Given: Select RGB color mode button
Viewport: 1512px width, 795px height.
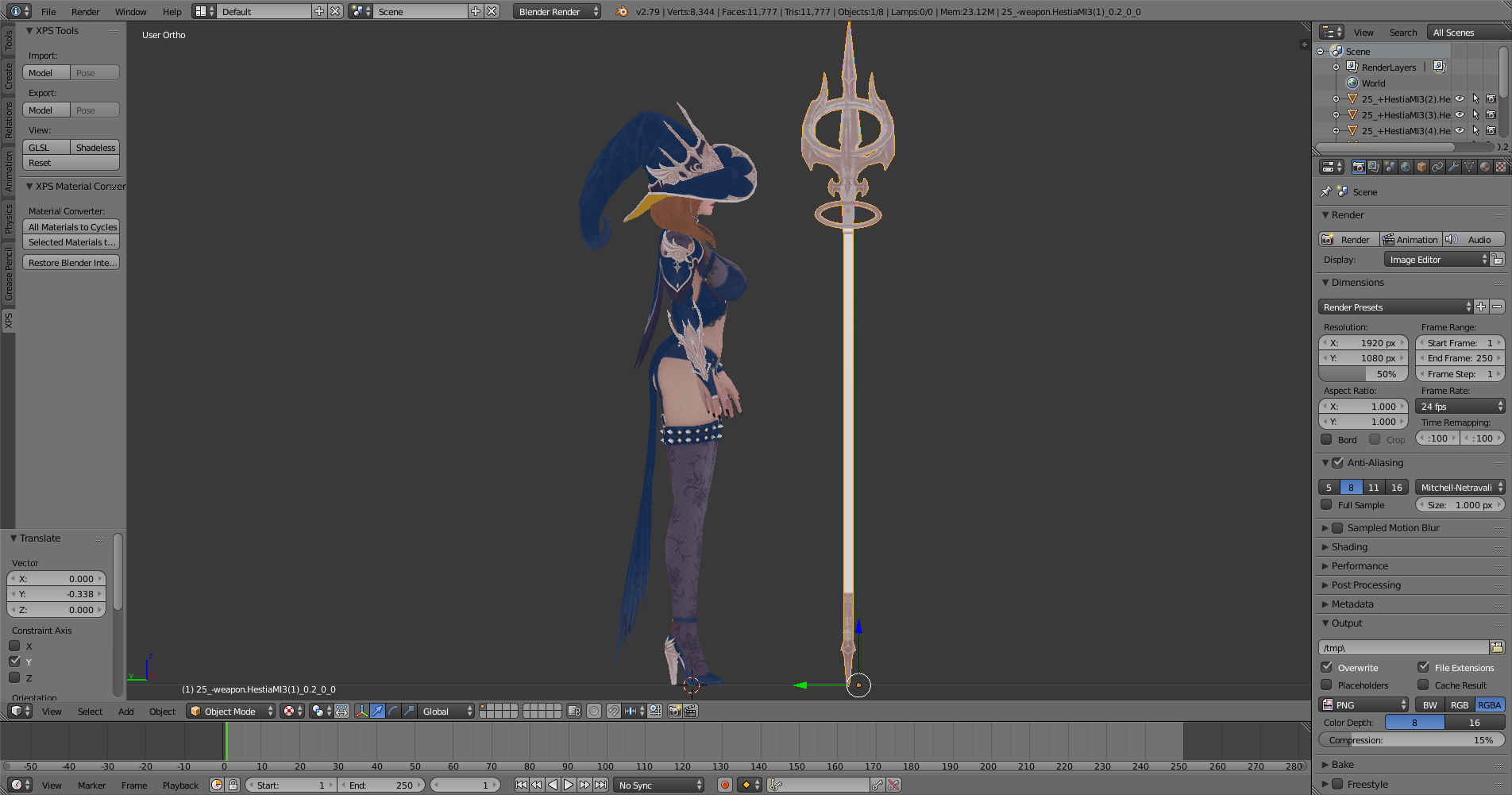Looking at the screenshot, I should click(x=1460, y=704).
